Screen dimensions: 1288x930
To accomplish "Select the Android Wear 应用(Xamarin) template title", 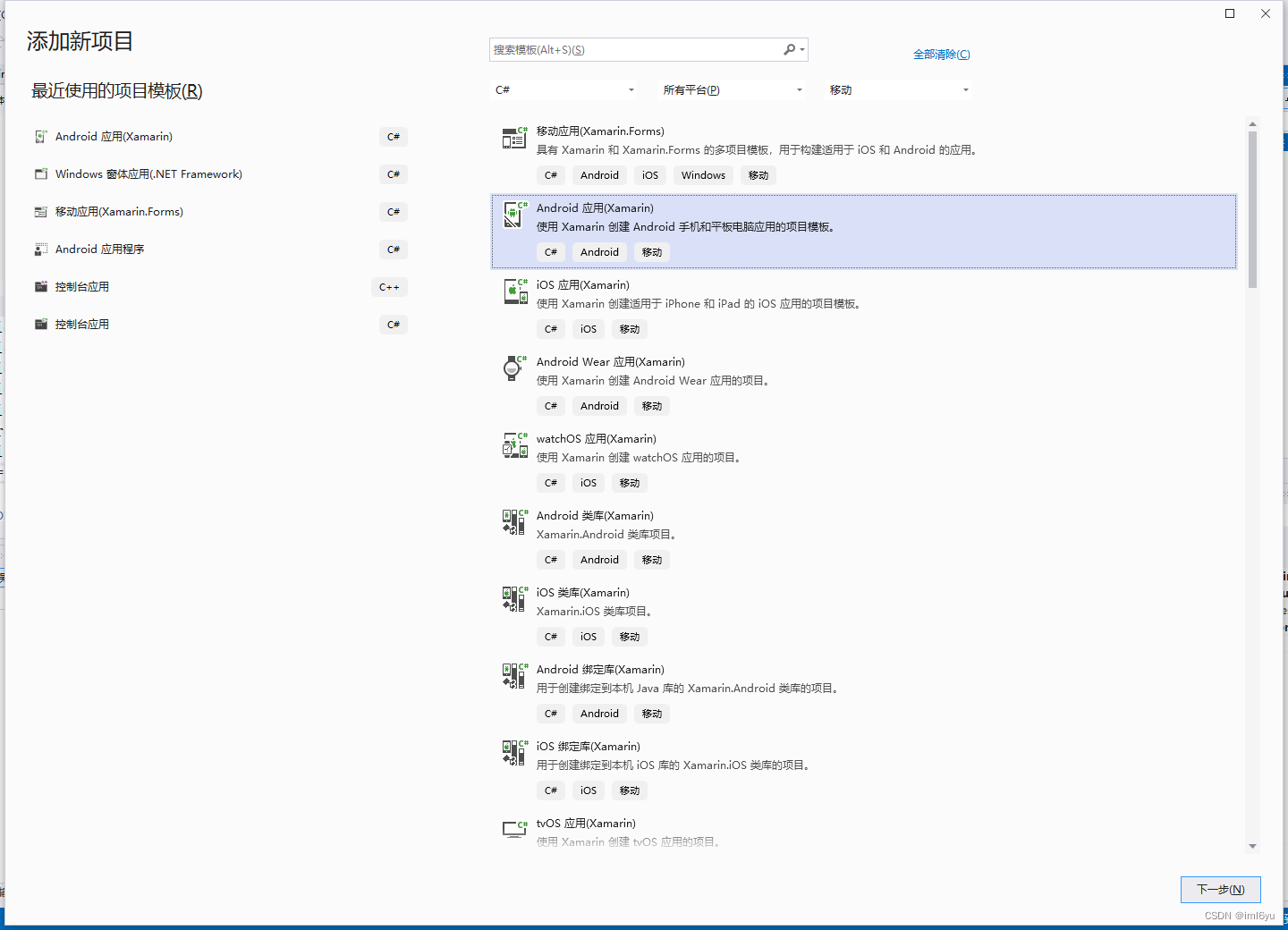I will 611,362.
